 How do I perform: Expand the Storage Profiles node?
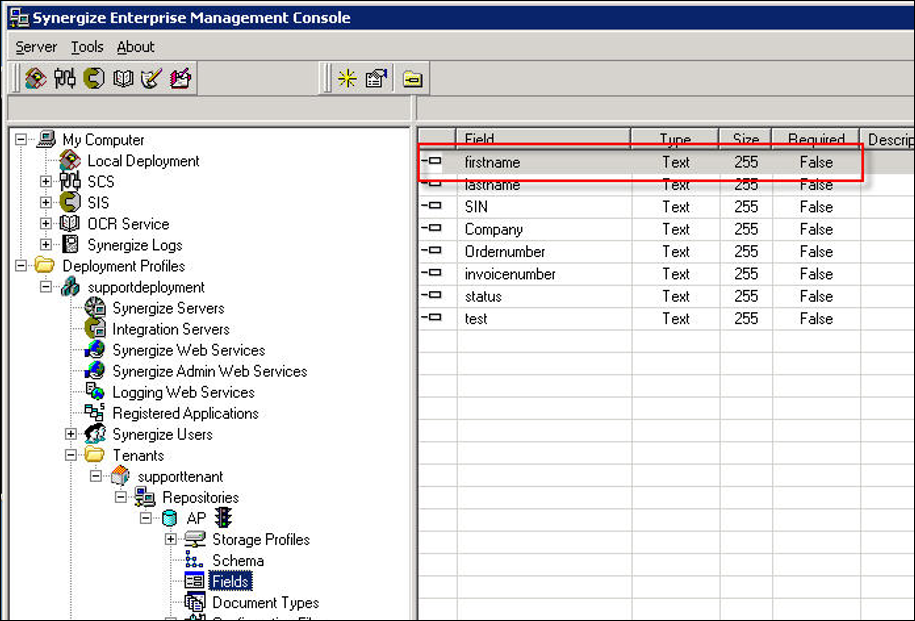(170, 539)
